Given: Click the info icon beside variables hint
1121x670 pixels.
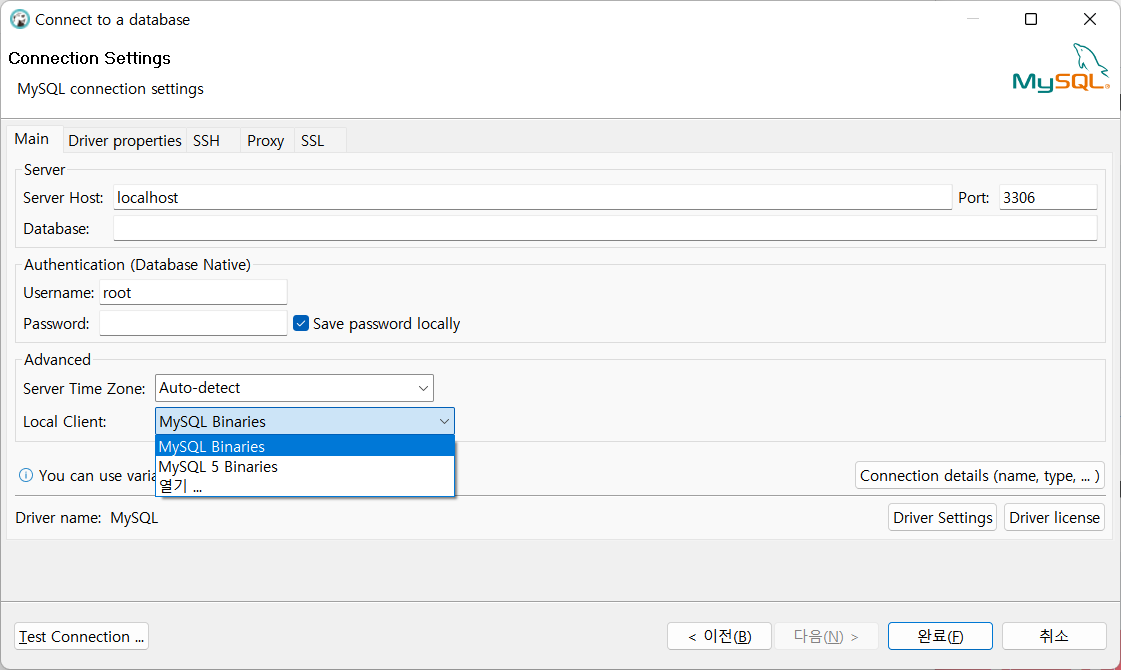Looking at the screenshot, I should [x=26, y=476].
